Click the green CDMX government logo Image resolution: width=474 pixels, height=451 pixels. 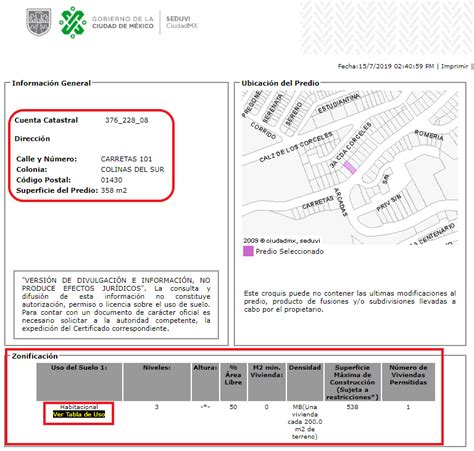tap(72, 22)
